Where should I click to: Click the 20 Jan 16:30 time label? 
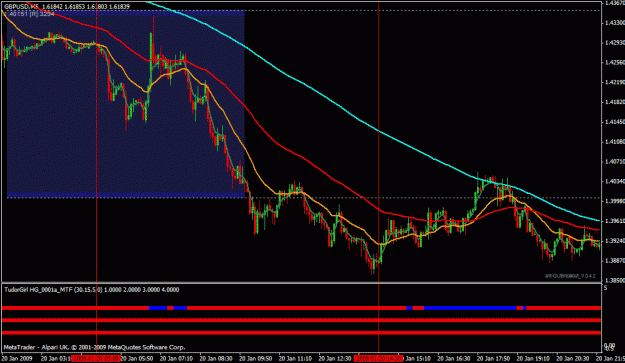coord(454,359)
